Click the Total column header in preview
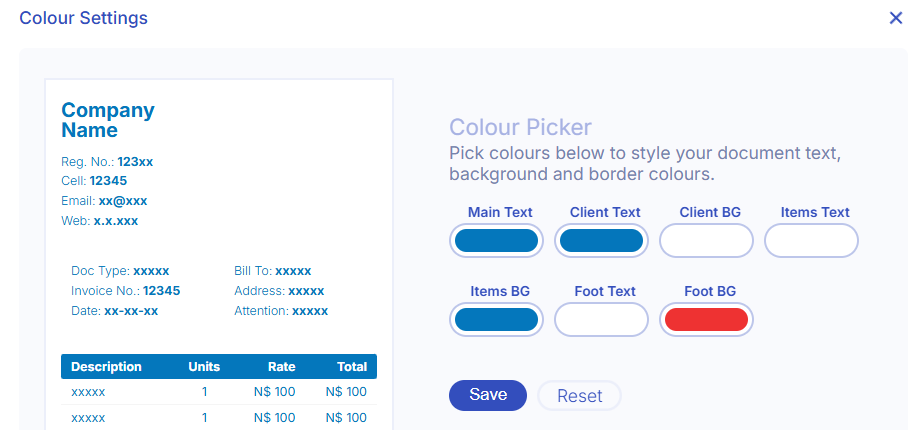 351,366
